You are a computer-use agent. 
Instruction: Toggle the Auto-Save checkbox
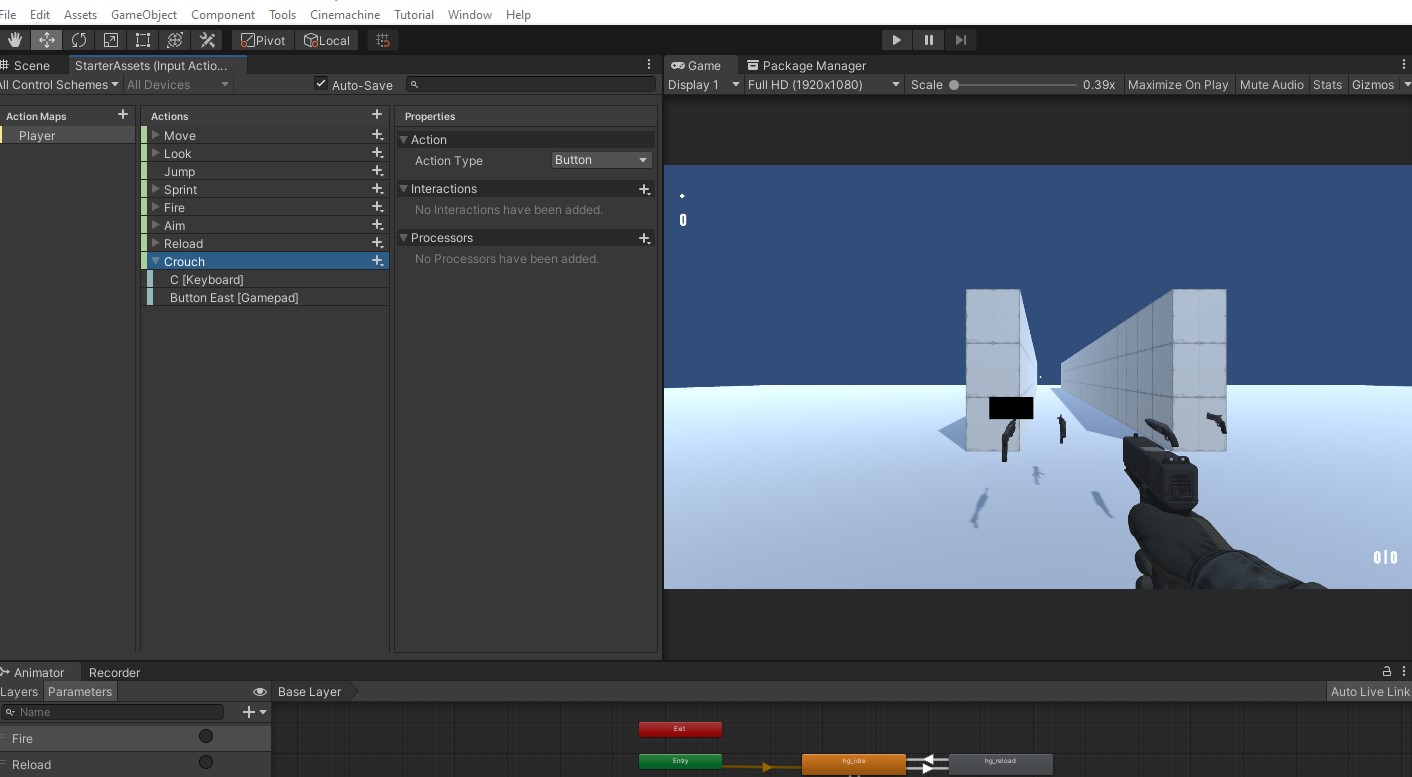(x=321, y=84)
